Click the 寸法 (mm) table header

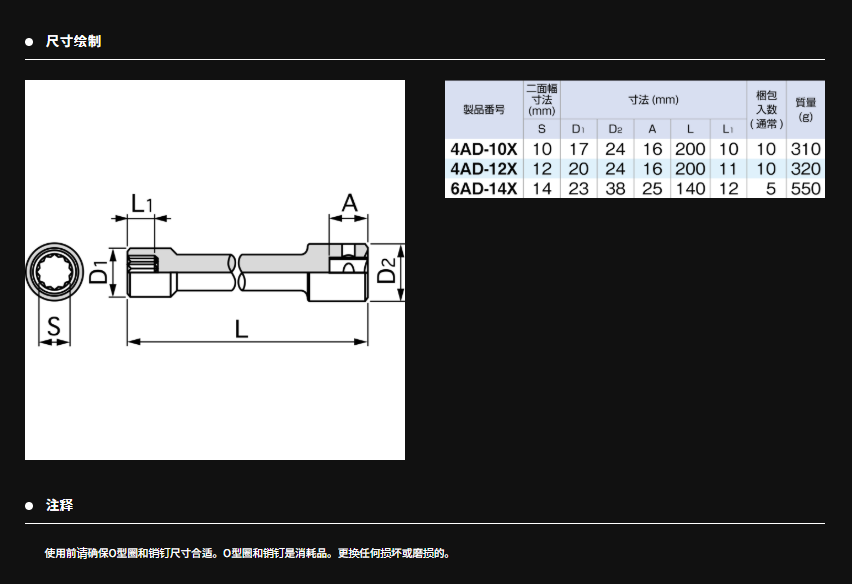653,100
